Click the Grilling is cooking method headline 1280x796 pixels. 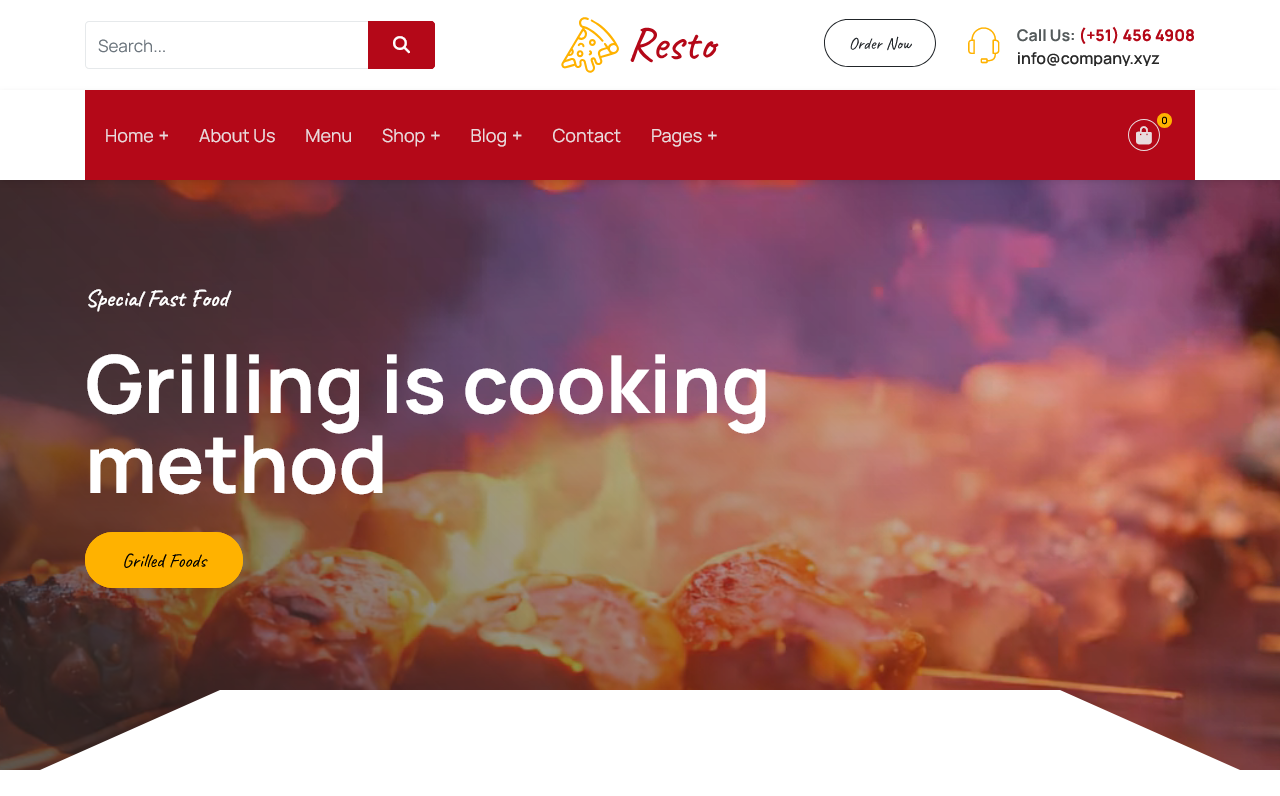click(427, 423)
